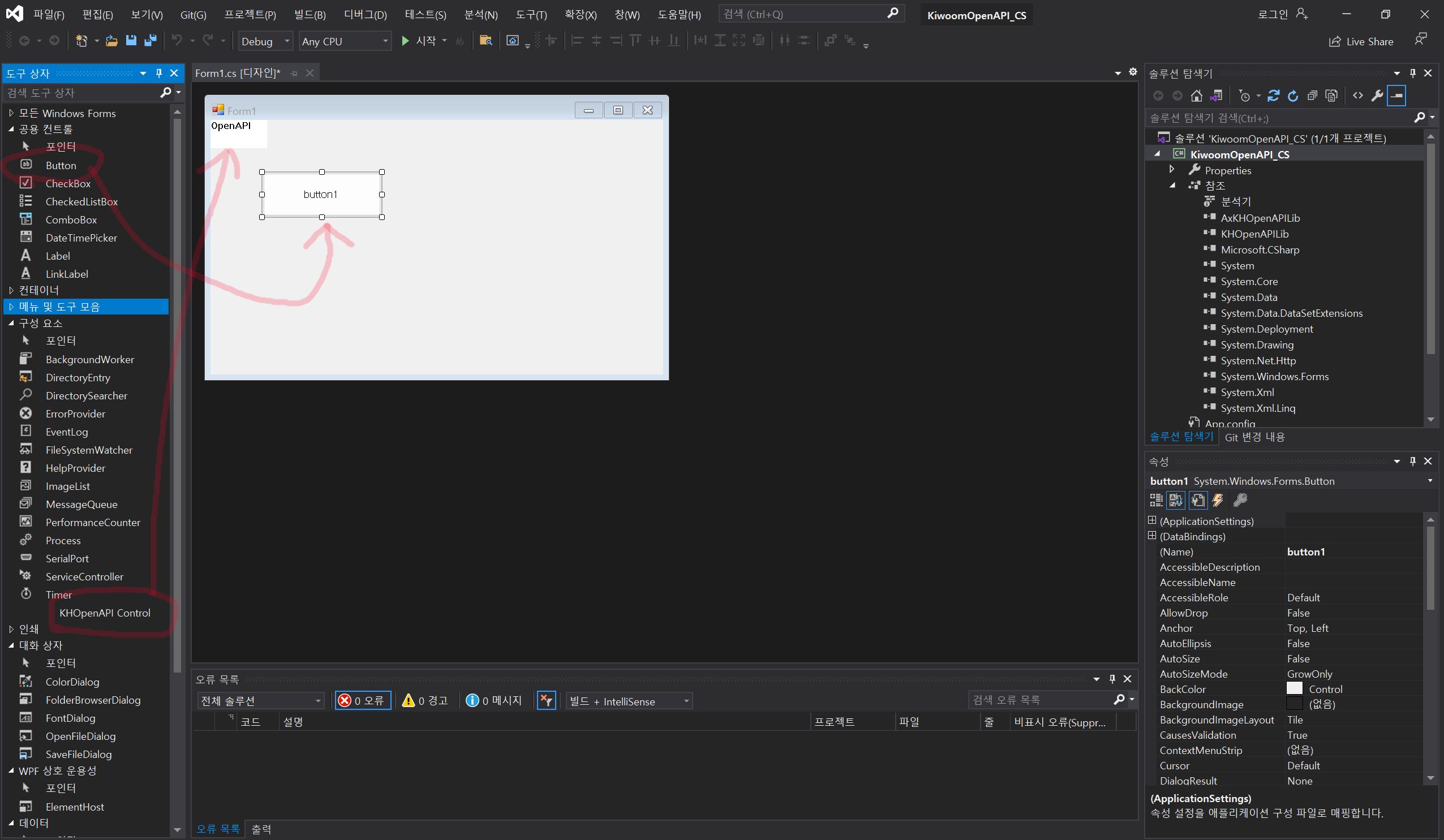
Task: Show events view in the Properties panel
Action: [x=1218, y=500]
